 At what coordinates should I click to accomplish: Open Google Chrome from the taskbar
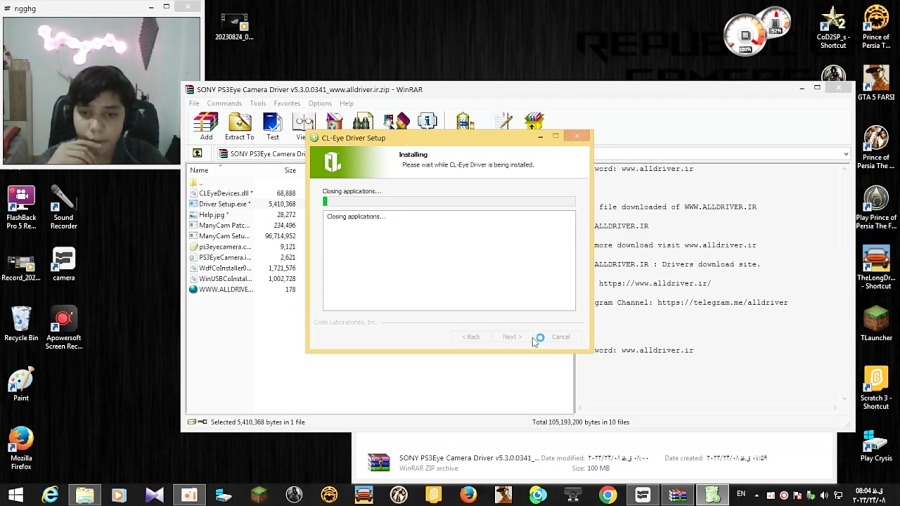click(x=607, y=495)
